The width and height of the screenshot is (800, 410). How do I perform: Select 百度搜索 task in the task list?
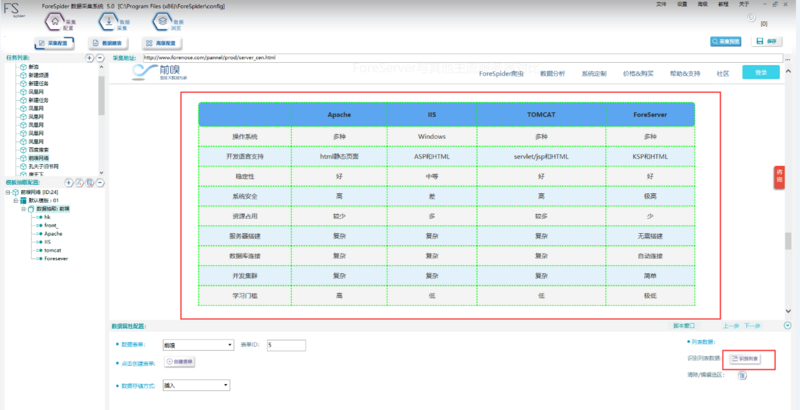[38, 150]
